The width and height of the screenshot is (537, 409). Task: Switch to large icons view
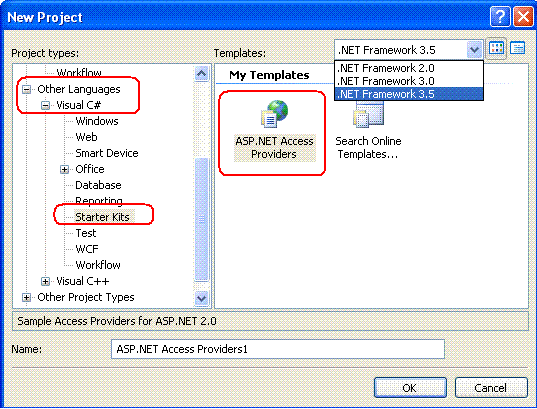point(496,48)
